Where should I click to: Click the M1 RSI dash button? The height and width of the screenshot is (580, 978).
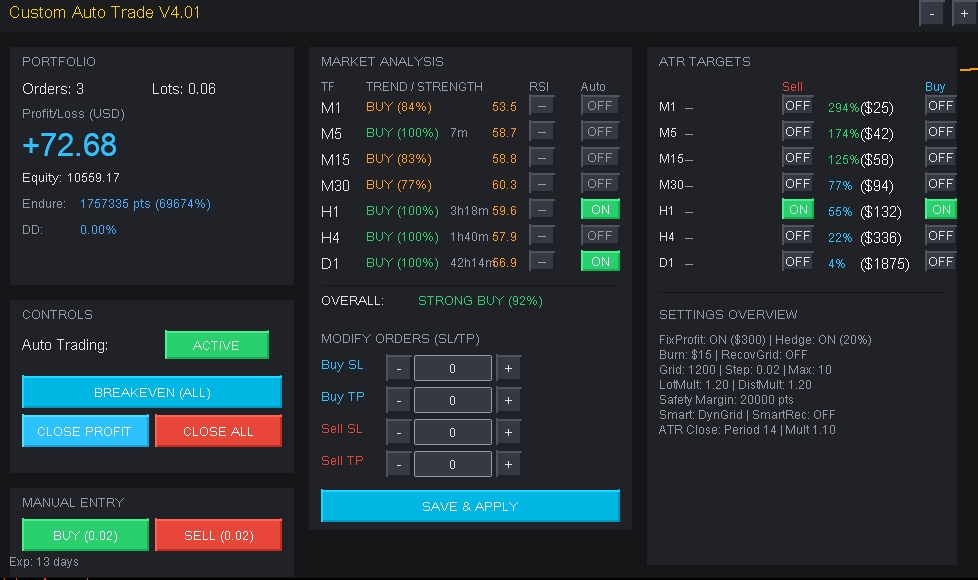coord(541,106)
